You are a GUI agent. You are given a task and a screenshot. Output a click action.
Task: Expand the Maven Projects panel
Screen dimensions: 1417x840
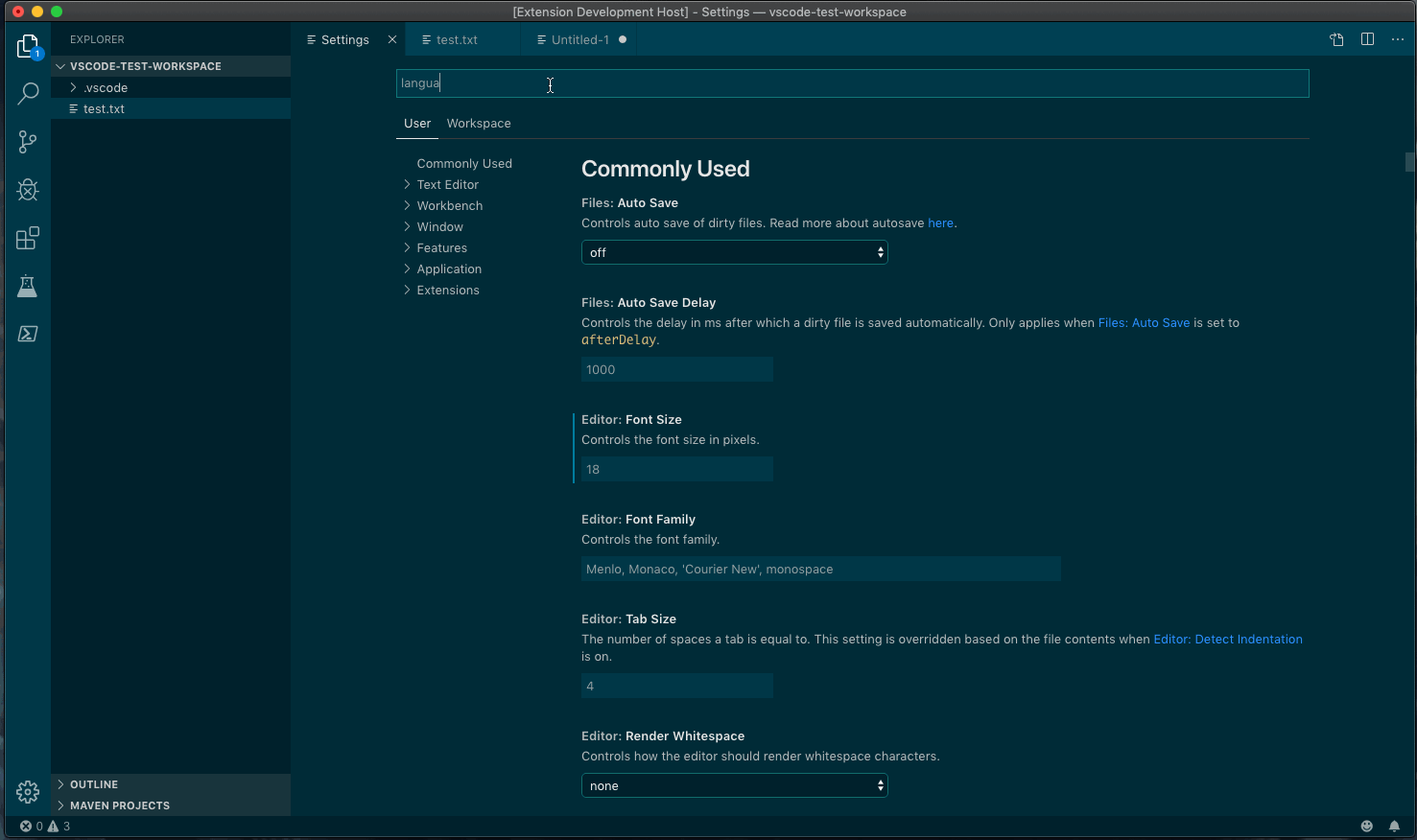point(171,805)
